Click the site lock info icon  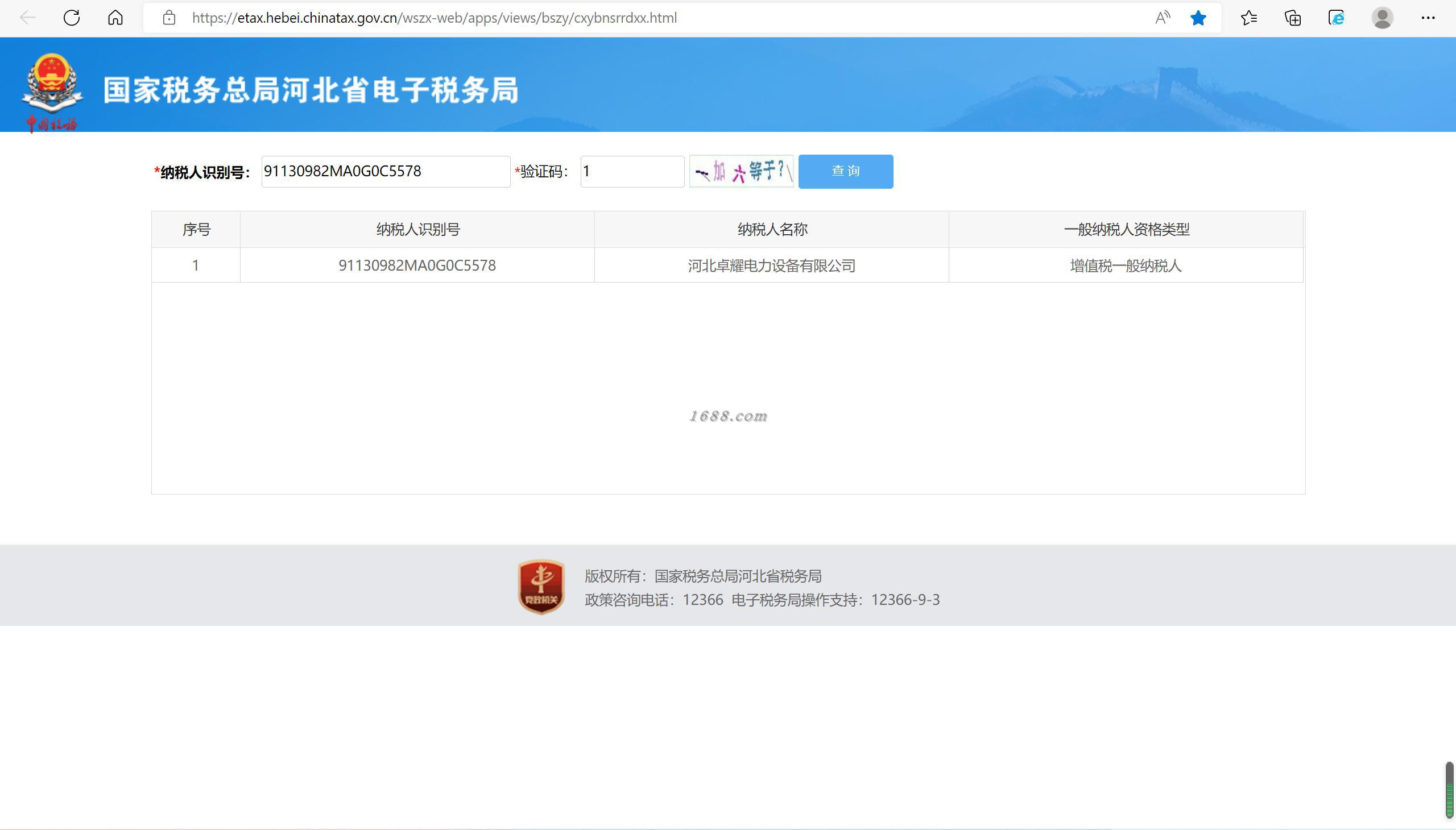pyautogui.click(x=169, y=18)
